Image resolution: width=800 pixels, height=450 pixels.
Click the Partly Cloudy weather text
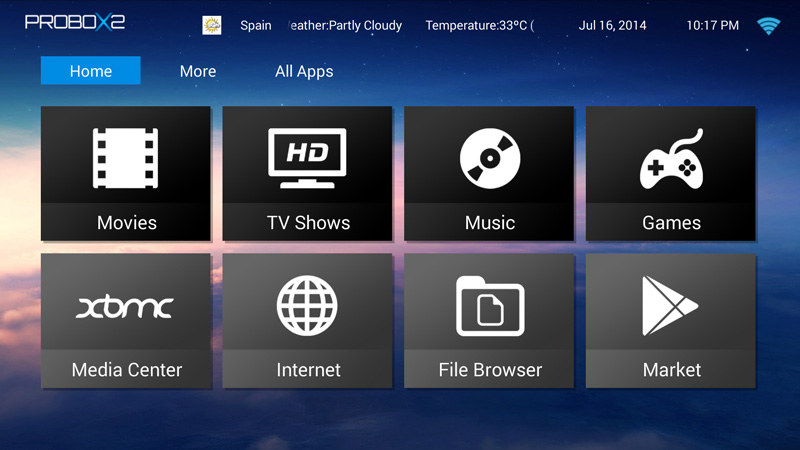point(345,26)
